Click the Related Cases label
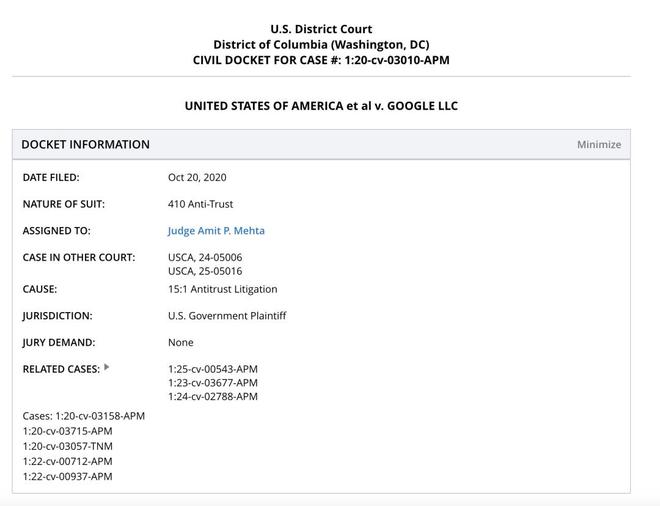This screenshot has height=506, width=660. 61,369
